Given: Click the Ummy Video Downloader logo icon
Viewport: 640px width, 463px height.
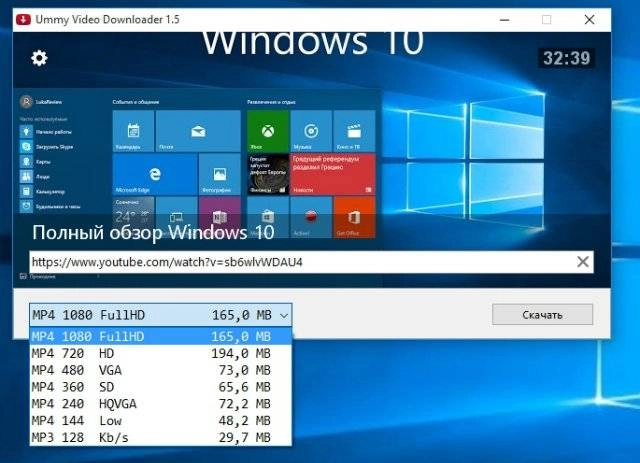Looking at the screenshot, I should (x=23, y=19).
